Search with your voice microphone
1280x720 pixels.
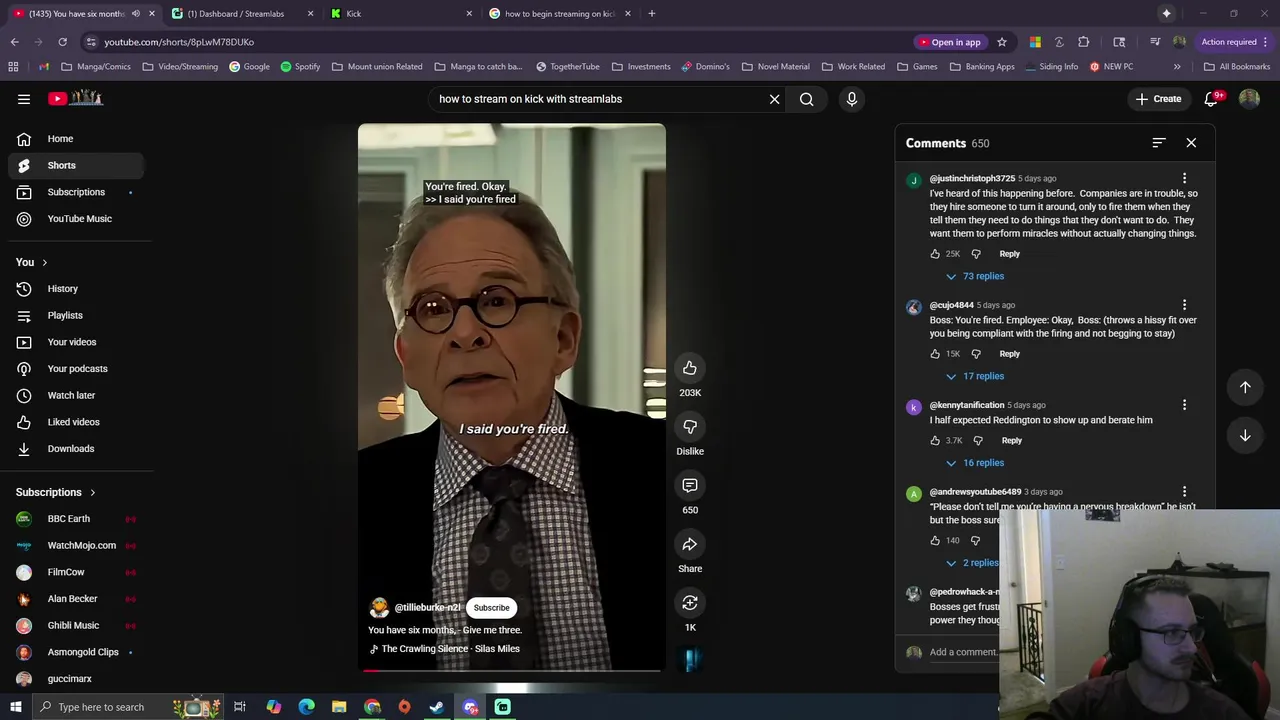(x=852, y=99)
